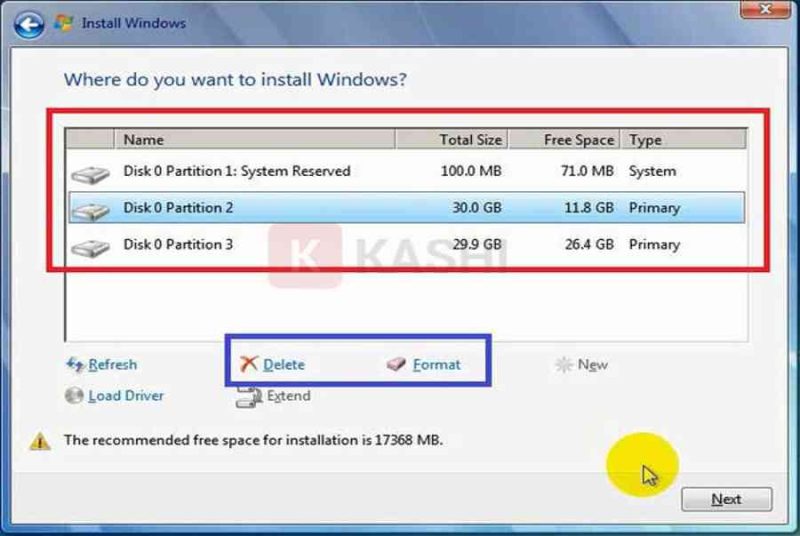Screen dimensions: 800x536
Task: Click the System type cell
Action: click(x=653, y=171)
